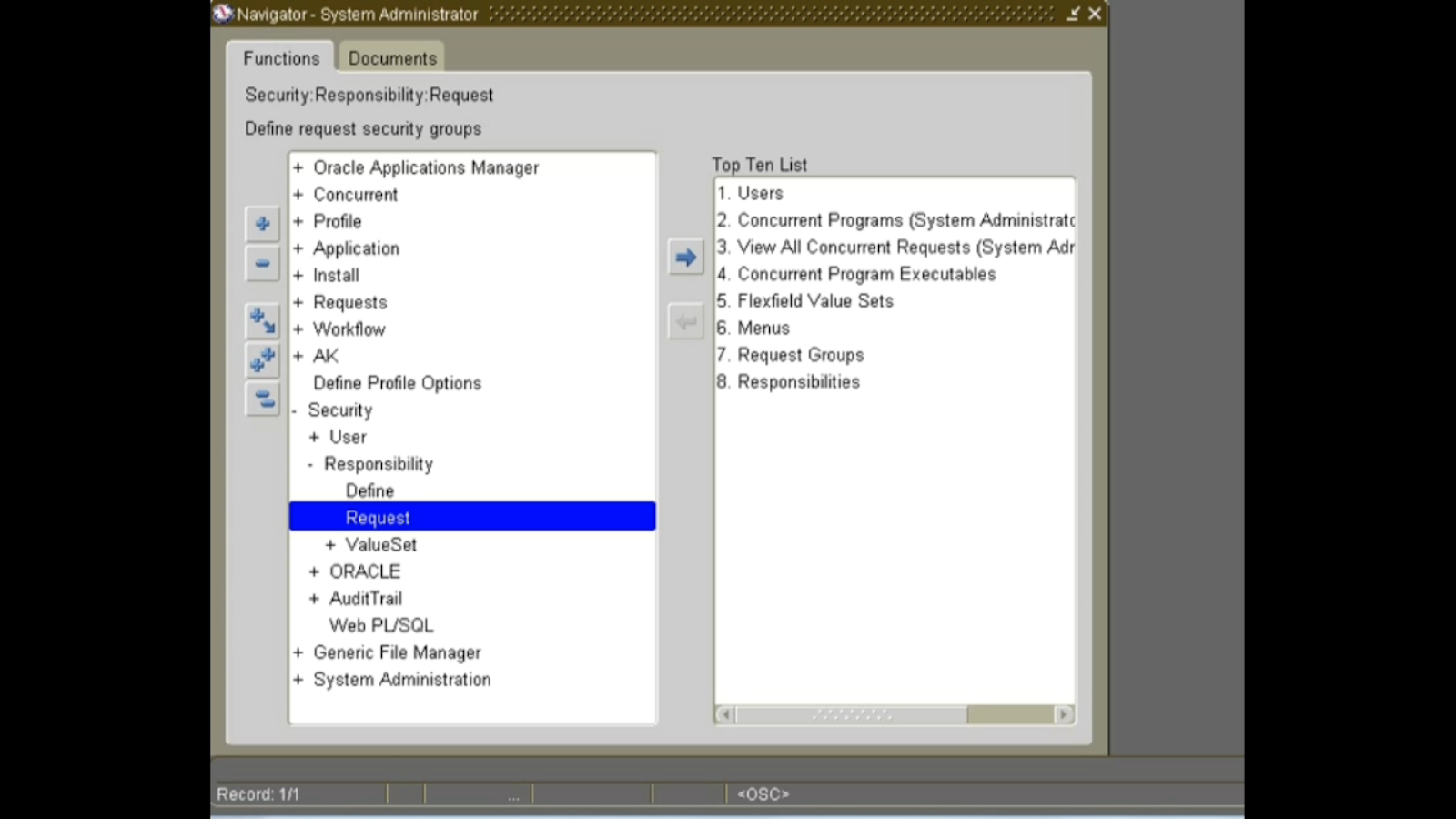Close the Navigator window

click(1095, 14)
